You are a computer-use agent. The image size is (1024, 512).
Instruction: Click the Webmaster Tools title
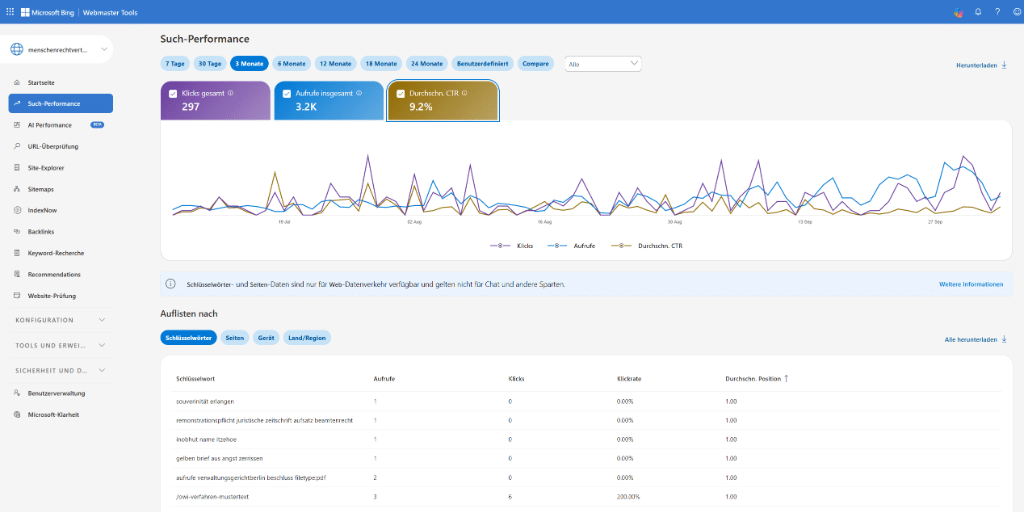(x=110, y=12)
